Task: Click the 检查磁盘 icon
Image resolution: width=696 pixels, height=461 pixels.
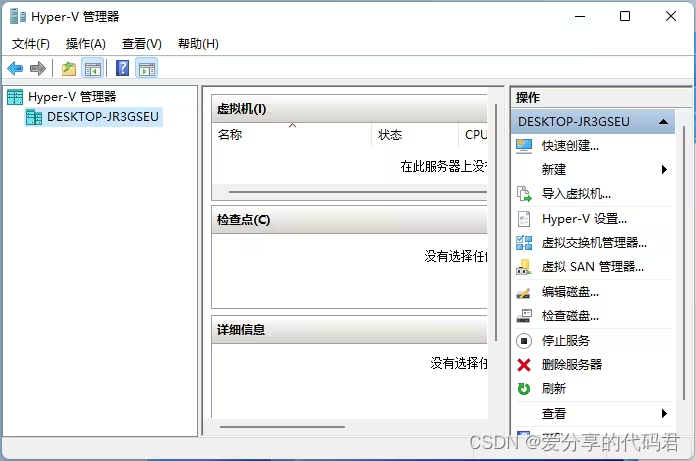Action: click(x=524, y=316)
